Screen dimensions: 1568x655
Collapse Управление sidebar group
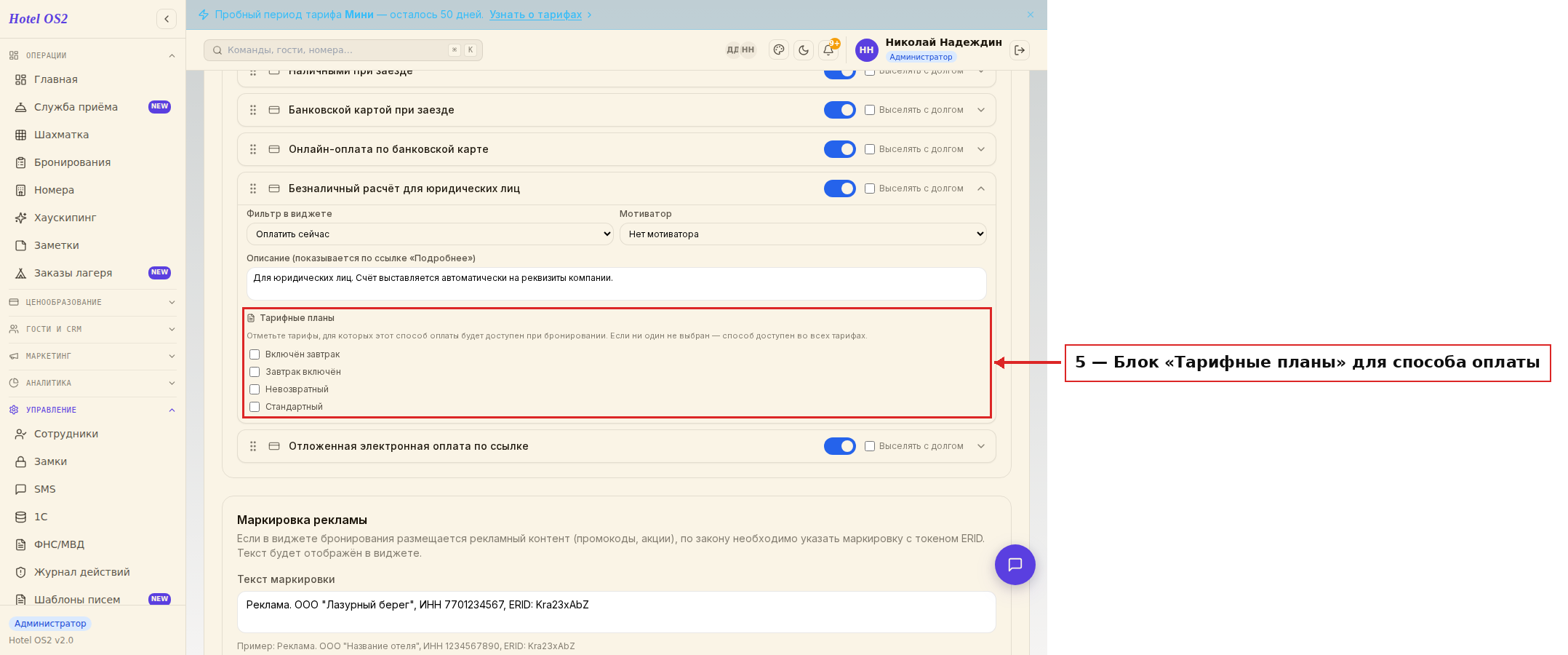[x=92, y=410]
